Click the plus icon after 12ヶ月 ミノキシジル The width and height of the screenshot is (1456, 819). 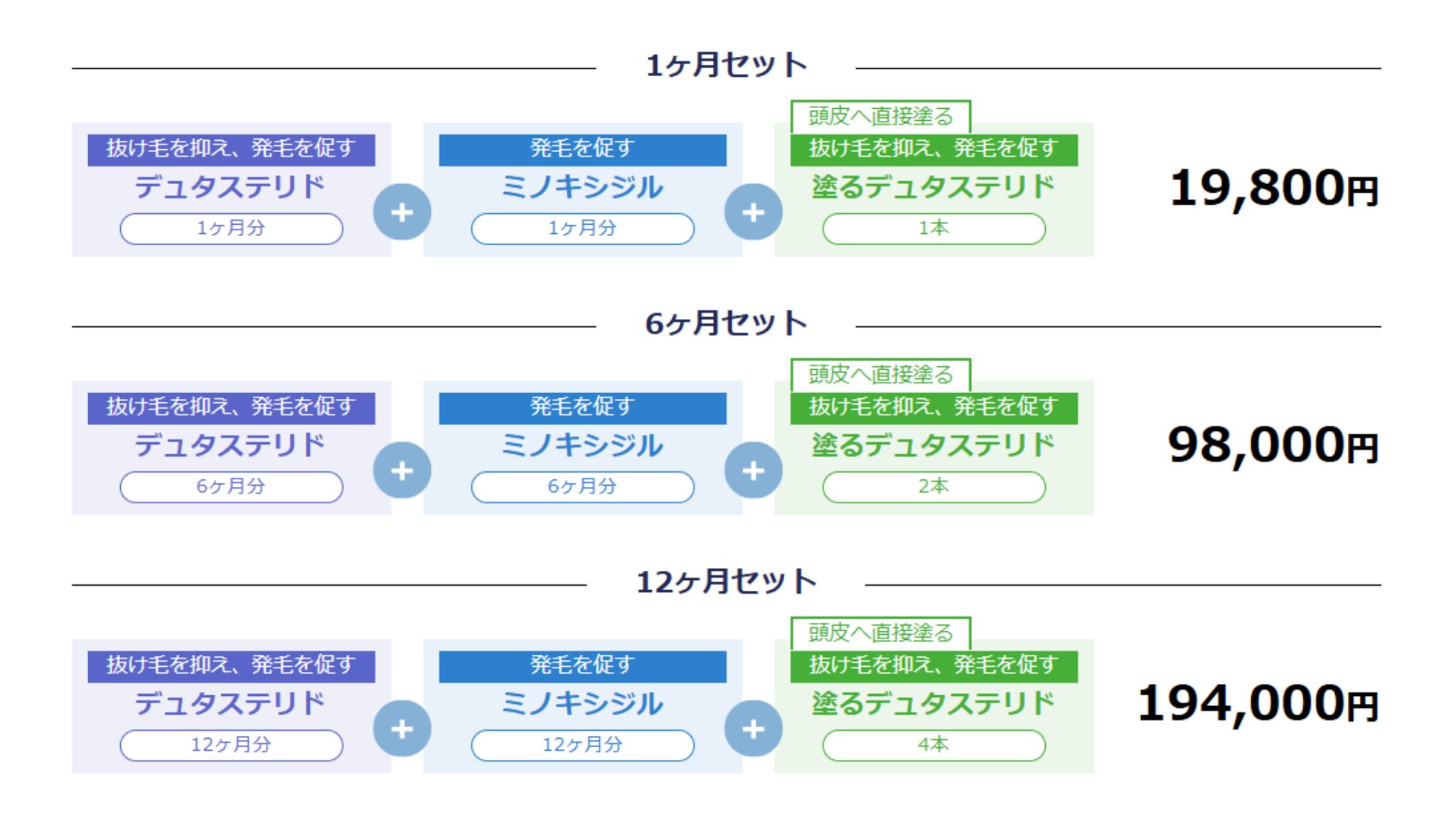pyautogui.click(x=754, y=729)
